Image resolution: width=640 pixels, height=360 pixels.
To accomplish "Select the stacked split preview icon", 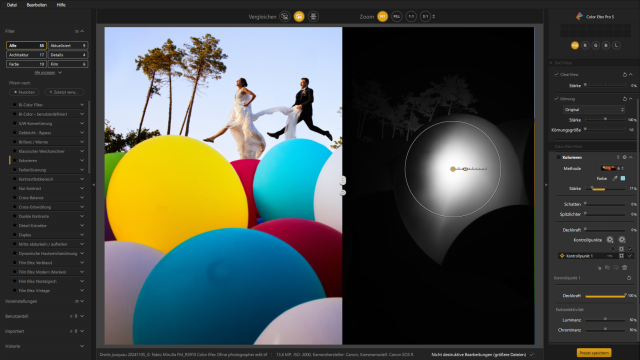I will [313, 17].
